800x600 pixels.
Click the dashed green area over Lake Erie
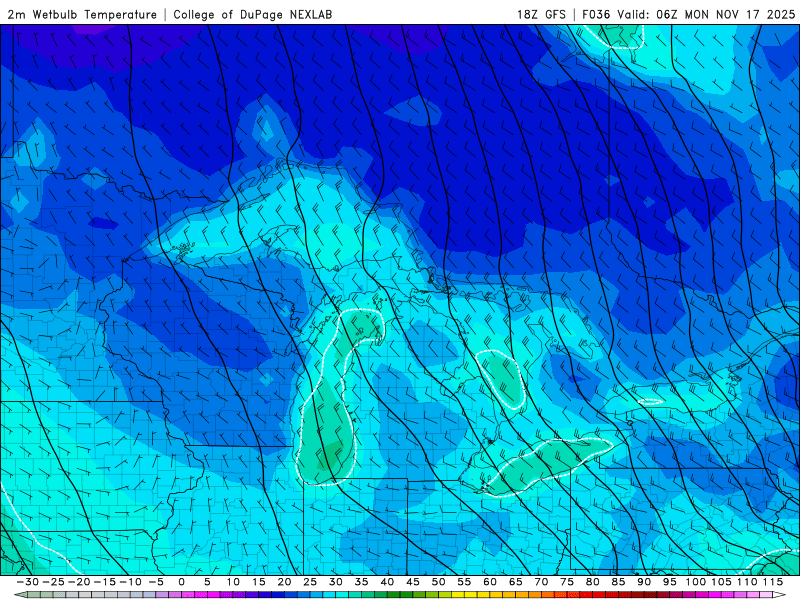click(x=546, y=465)
